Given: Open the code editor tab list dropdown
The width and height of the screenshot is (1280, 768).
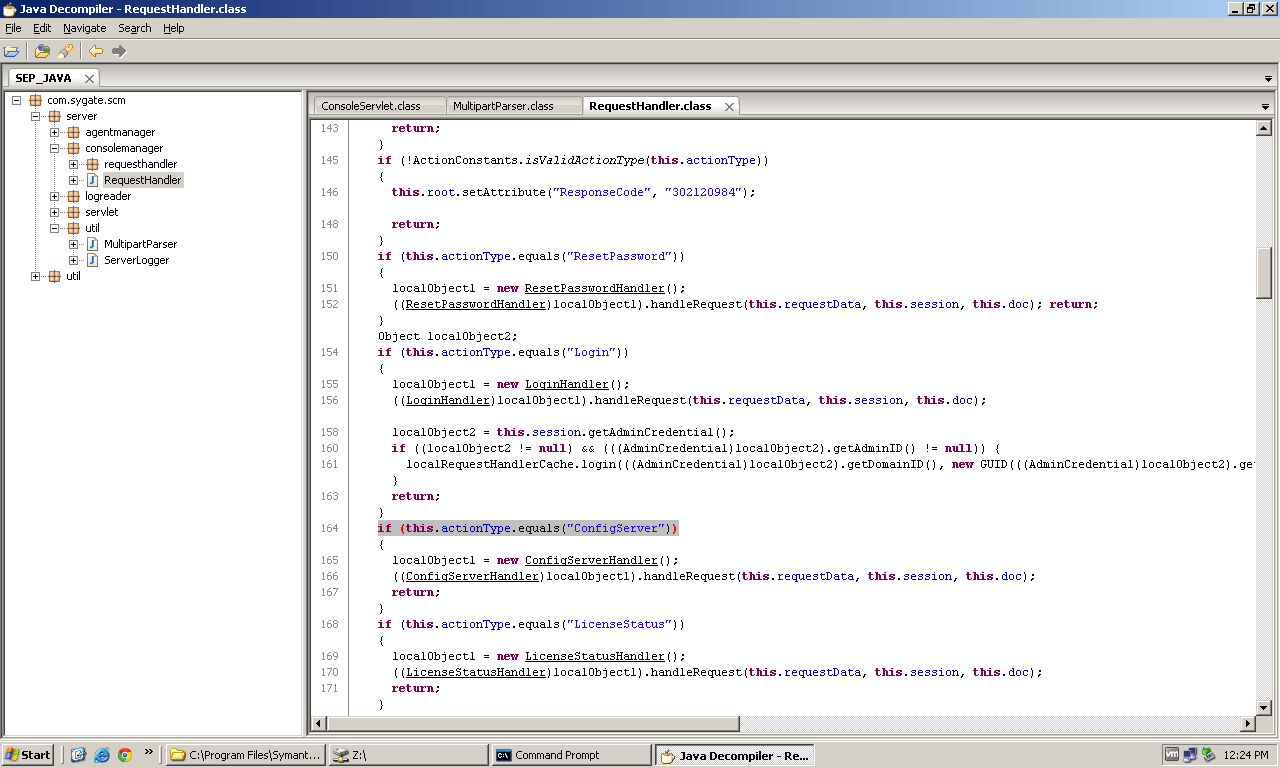Looking at the screenshot, I should pos(1265,106).
